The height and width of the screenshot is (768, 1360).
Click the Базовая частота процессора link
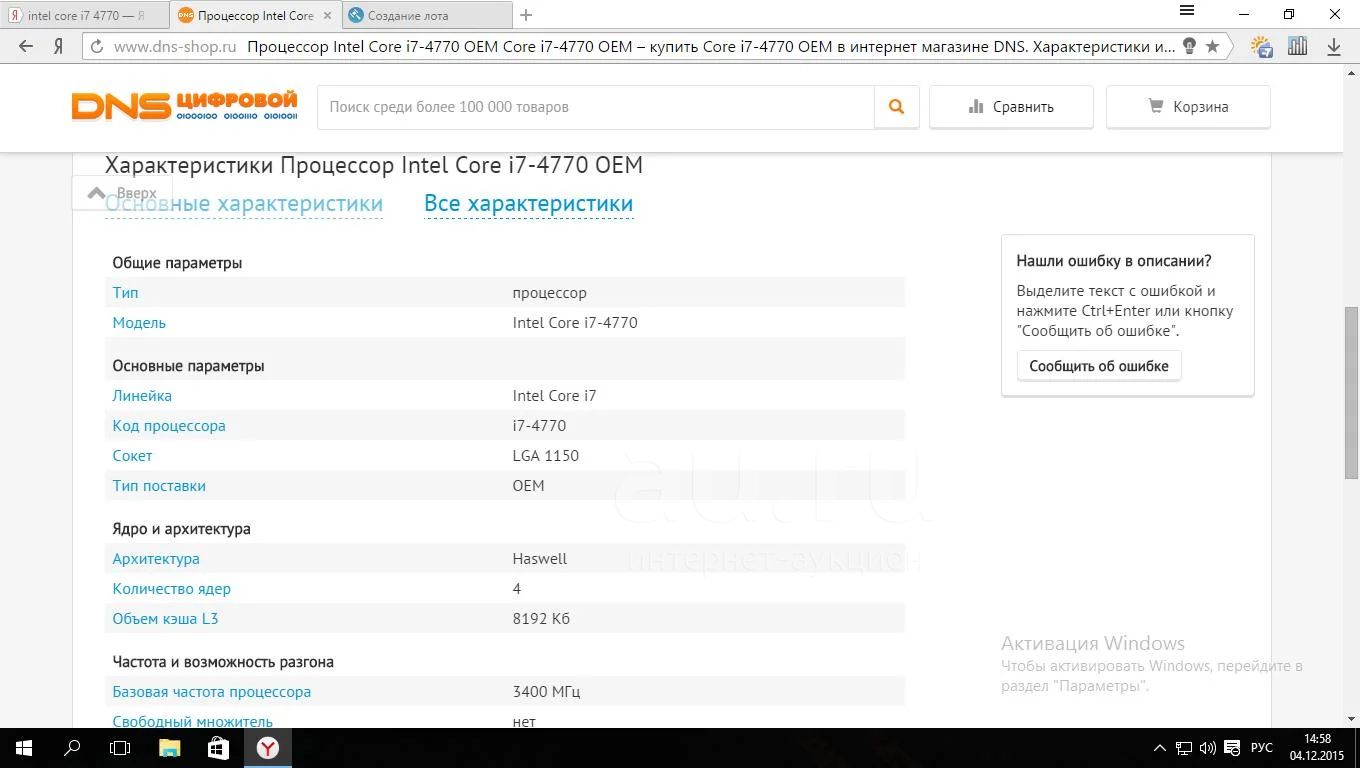coord(212,692)
